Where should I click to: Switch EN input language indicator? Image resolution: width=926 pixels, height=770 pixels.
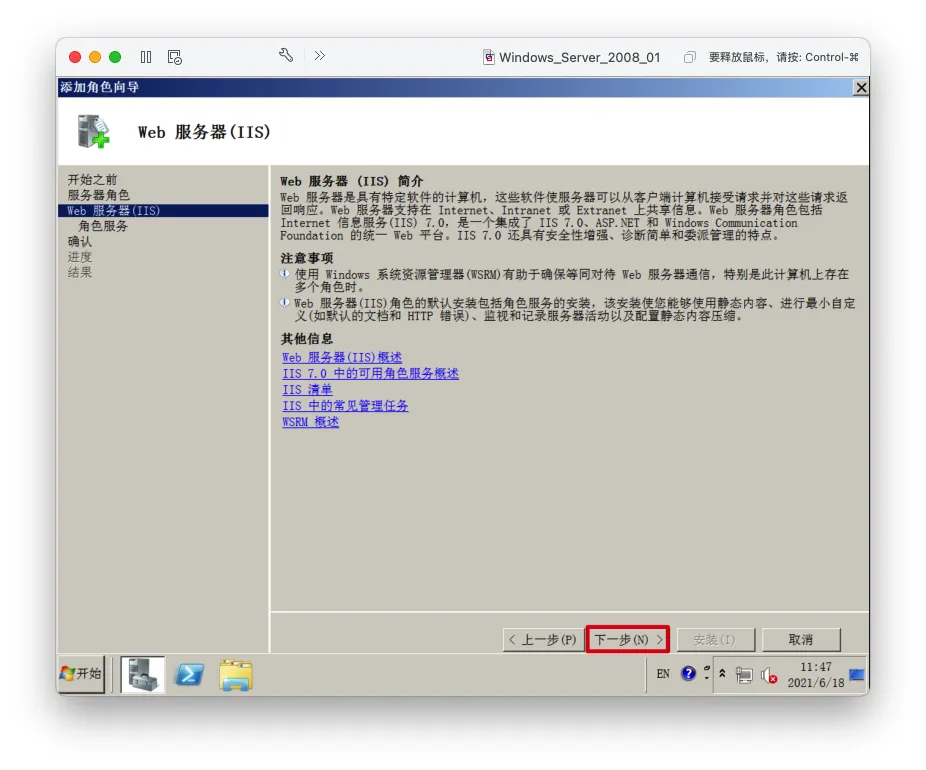663,674
